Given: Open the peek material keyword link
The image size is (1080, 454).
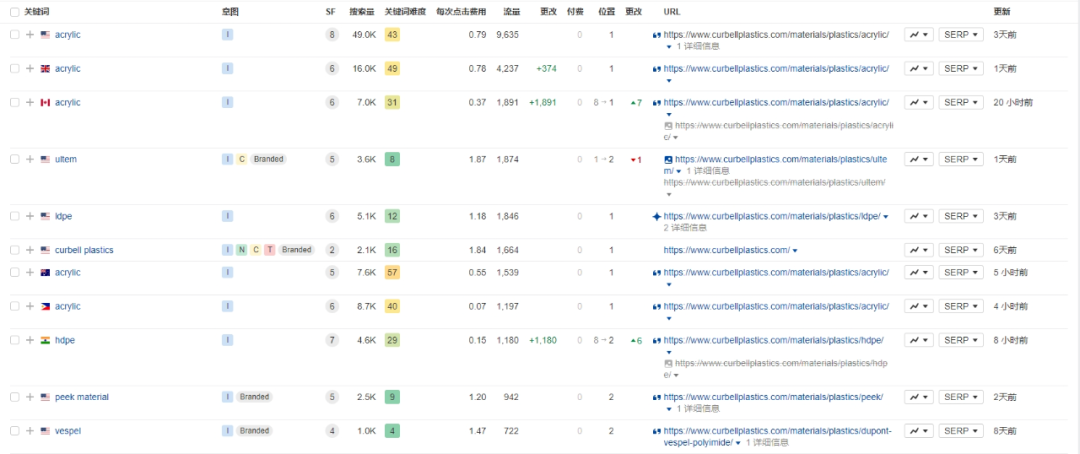Looking at the screenshot, I should 82,397.
